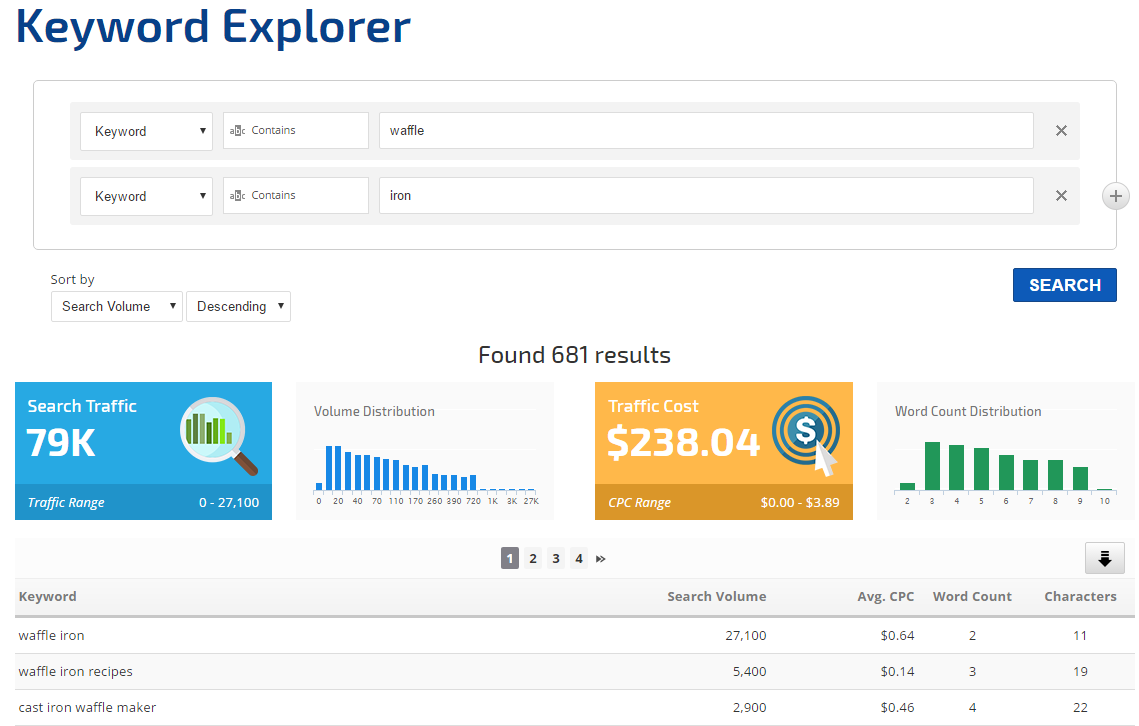Click the Traffic Cost dollar target icon

(x=806, y=435)
